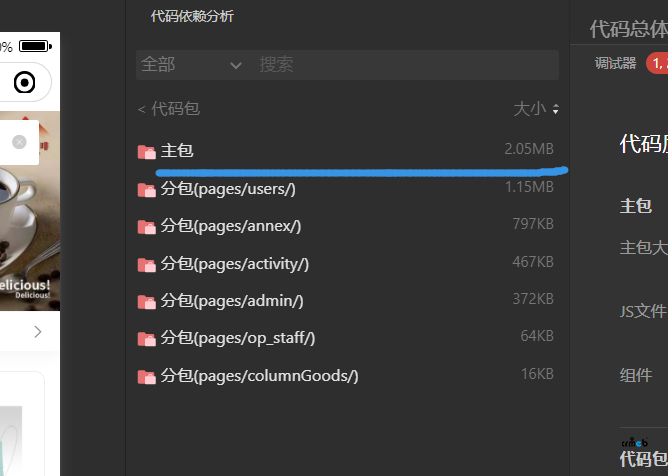The height and width of the screenshot is (476, 668).
Task: Select the 主包 package row
Action: pos(346,150)
